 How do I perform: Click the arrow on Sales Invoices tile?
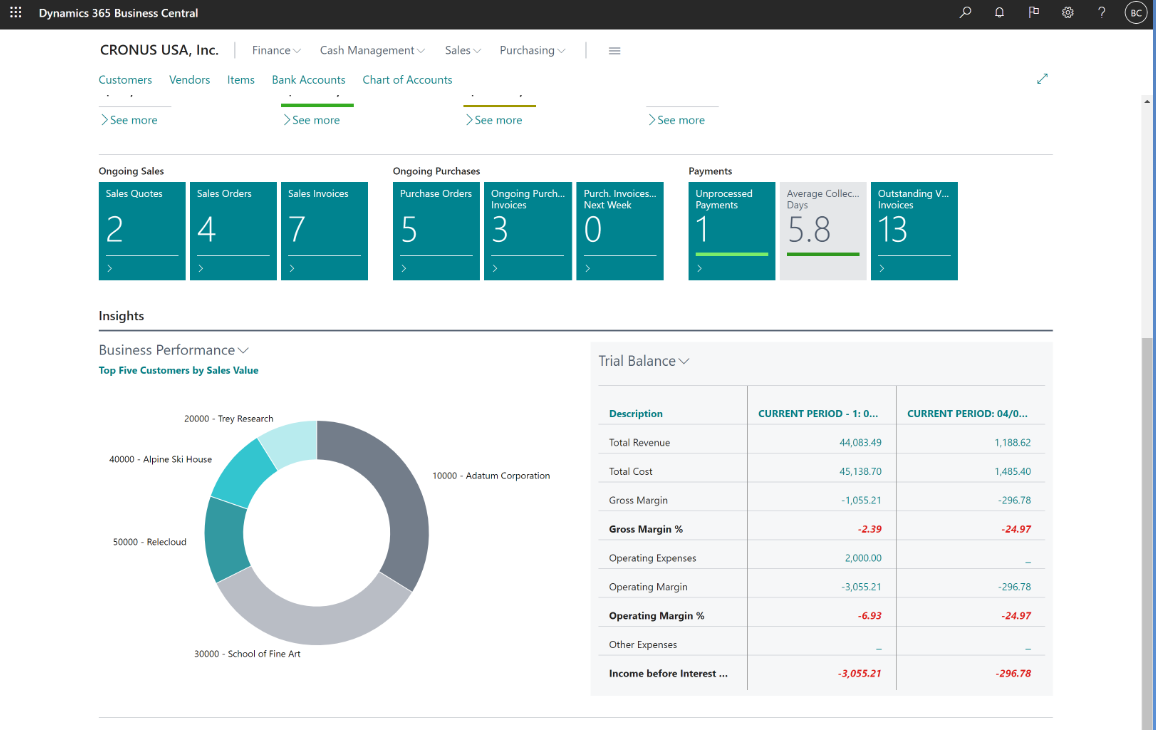292,268
